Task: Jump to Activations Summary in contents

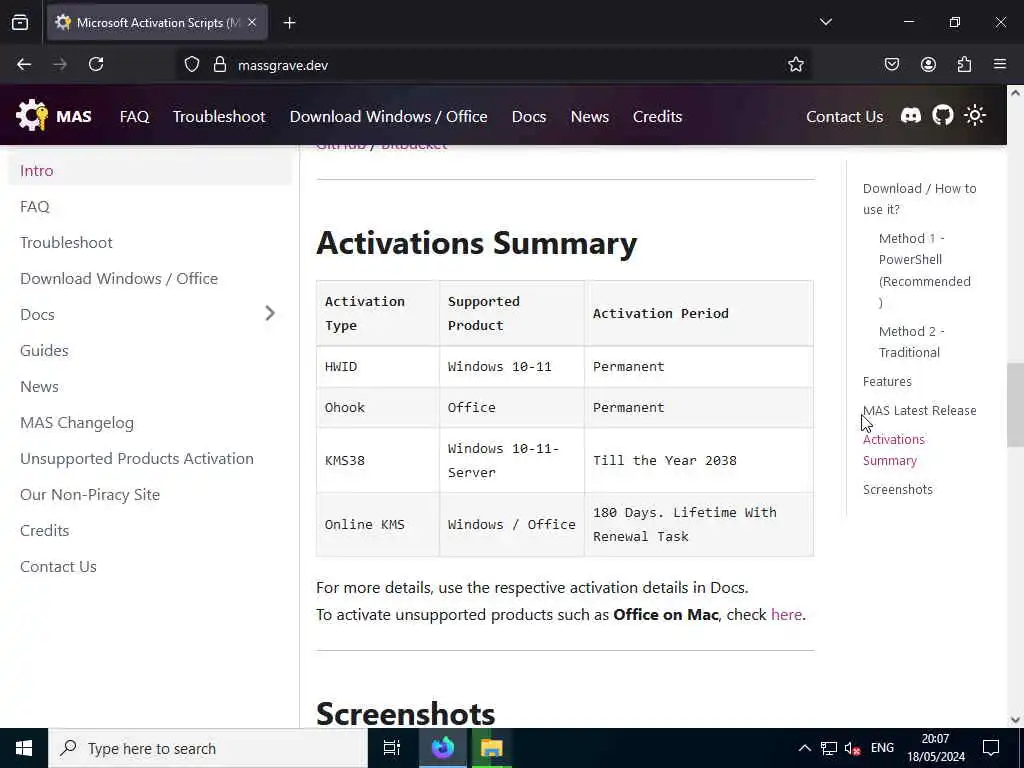Action: (893, 449)
